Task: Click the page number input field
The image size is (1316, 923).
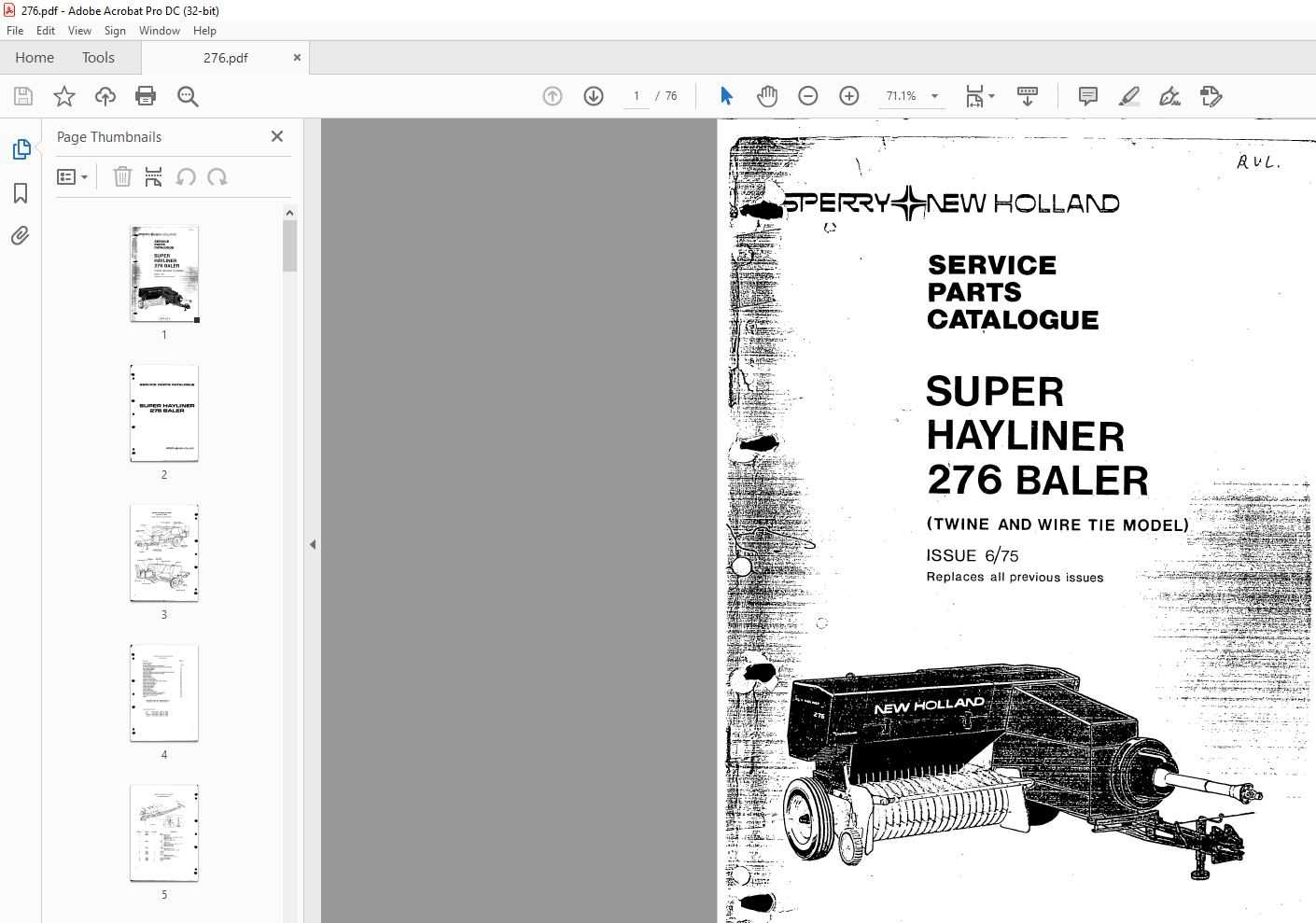Action: (637, 96)
